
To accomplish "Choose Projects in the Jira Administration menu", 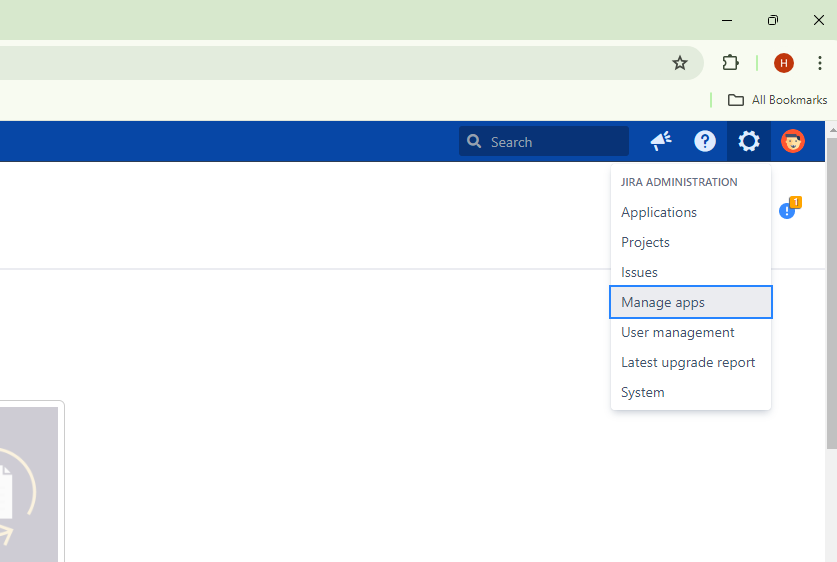I will tap(645, 242).
